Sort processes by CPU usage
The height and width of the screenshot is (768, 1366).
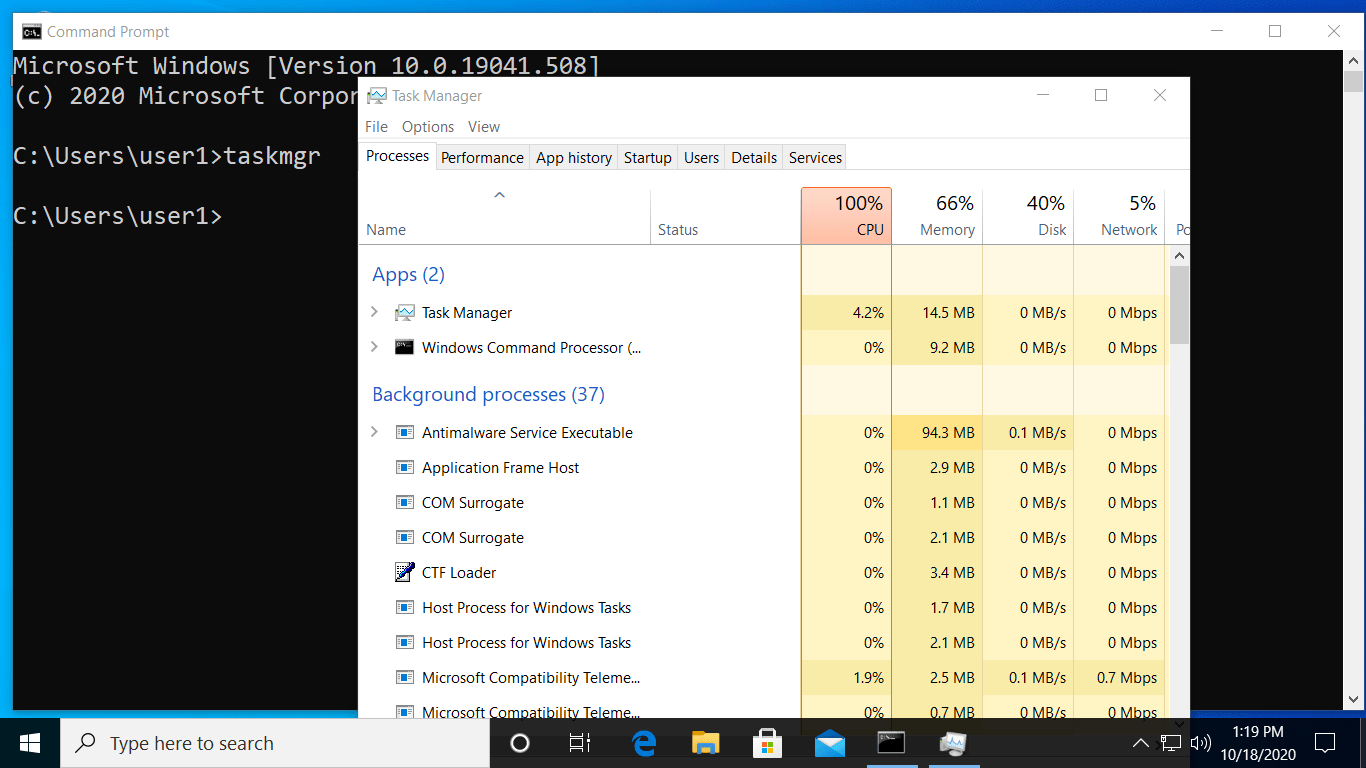tap(846, 215)
